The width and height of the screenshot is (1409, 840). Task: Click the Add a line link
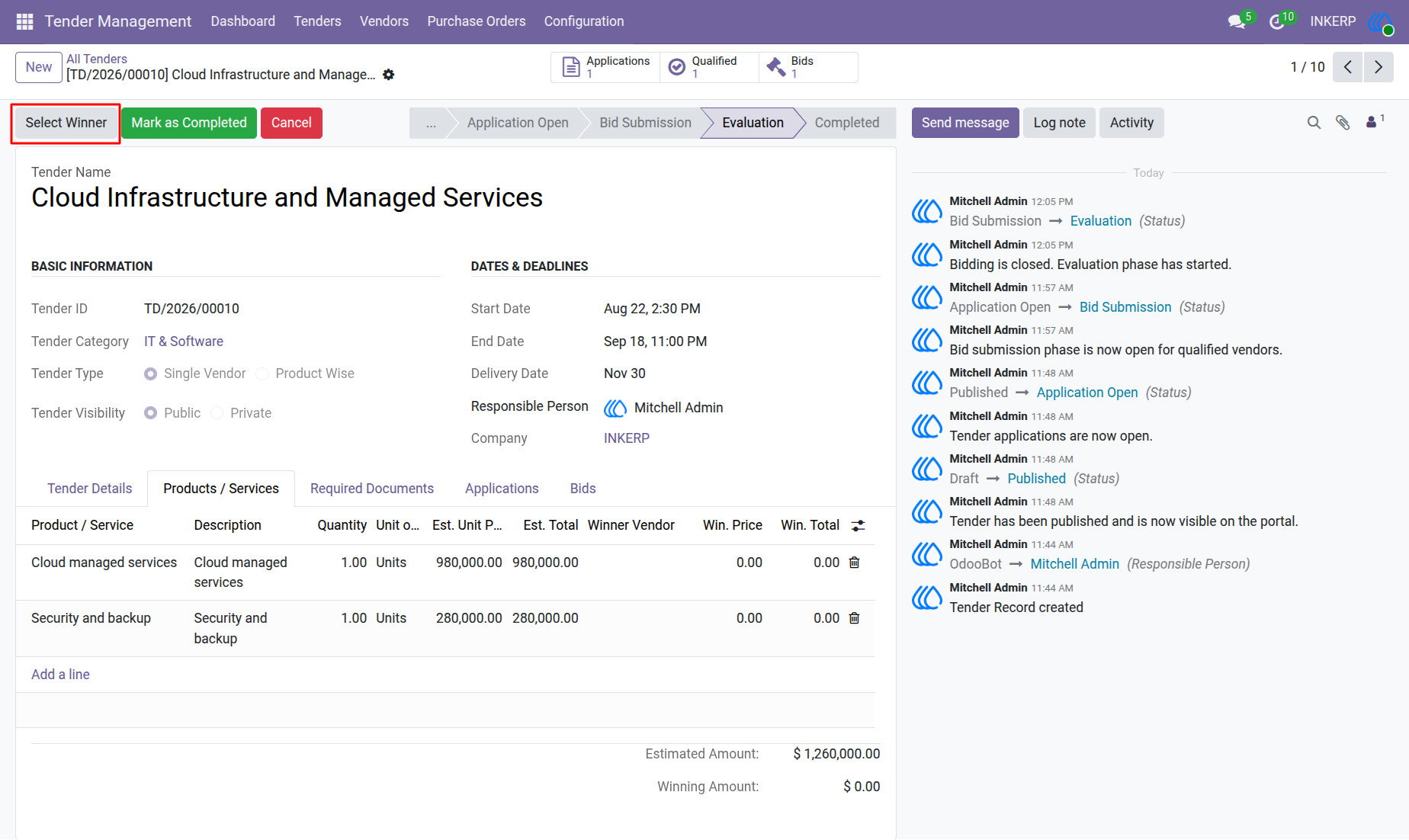60,675
